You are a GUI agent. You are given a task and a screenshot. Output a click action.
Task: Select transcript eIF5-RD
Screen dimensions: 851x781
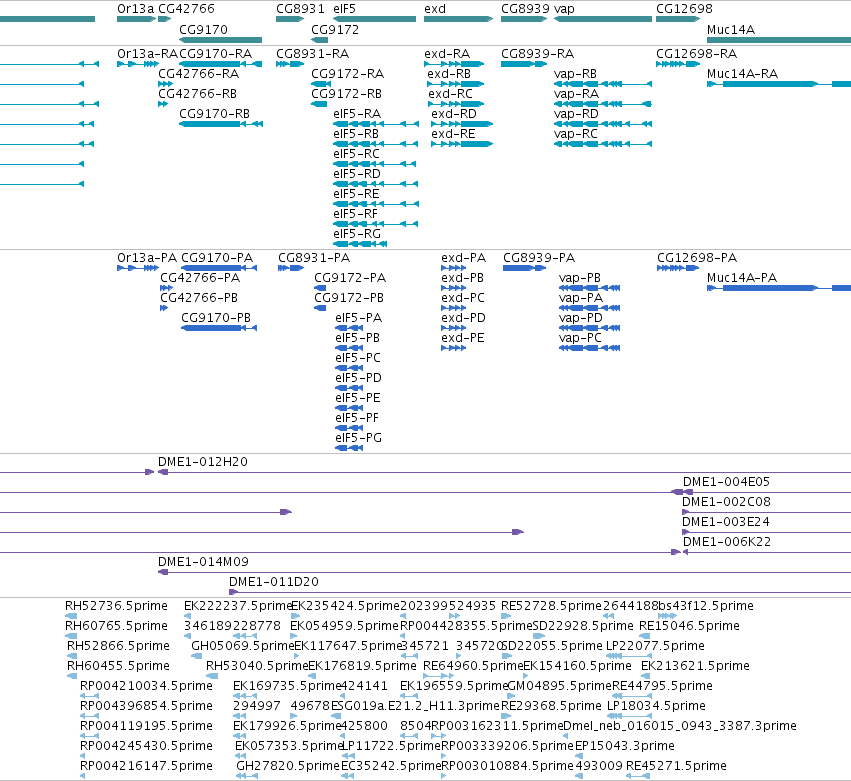(376, 185)
